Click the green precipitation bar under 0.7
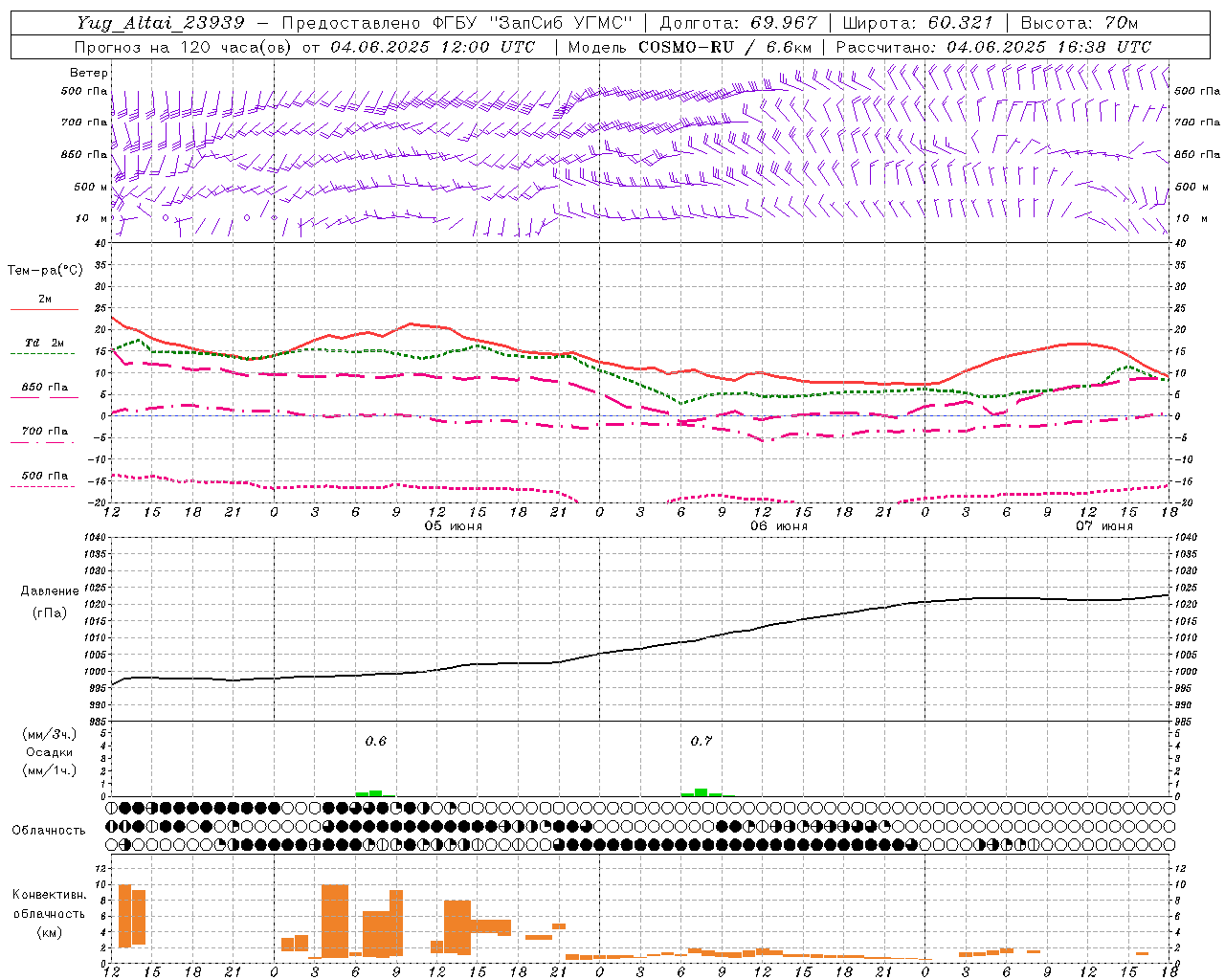The width and height of the screenshot is (1225, 980). (702, 792)
